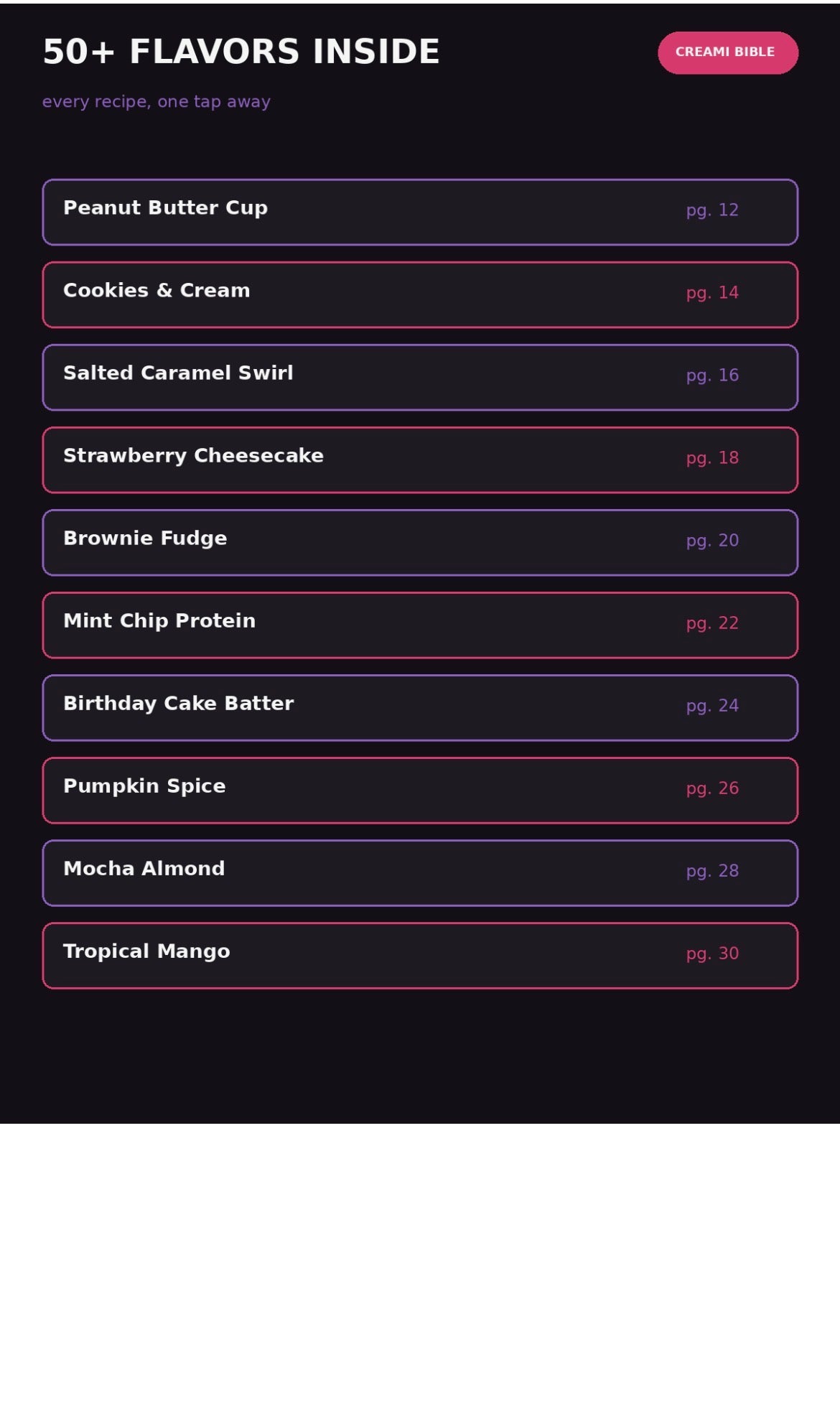Go to pg. 20 label
This screenshot has height=1421, width=840.
[x=712, y=541]
